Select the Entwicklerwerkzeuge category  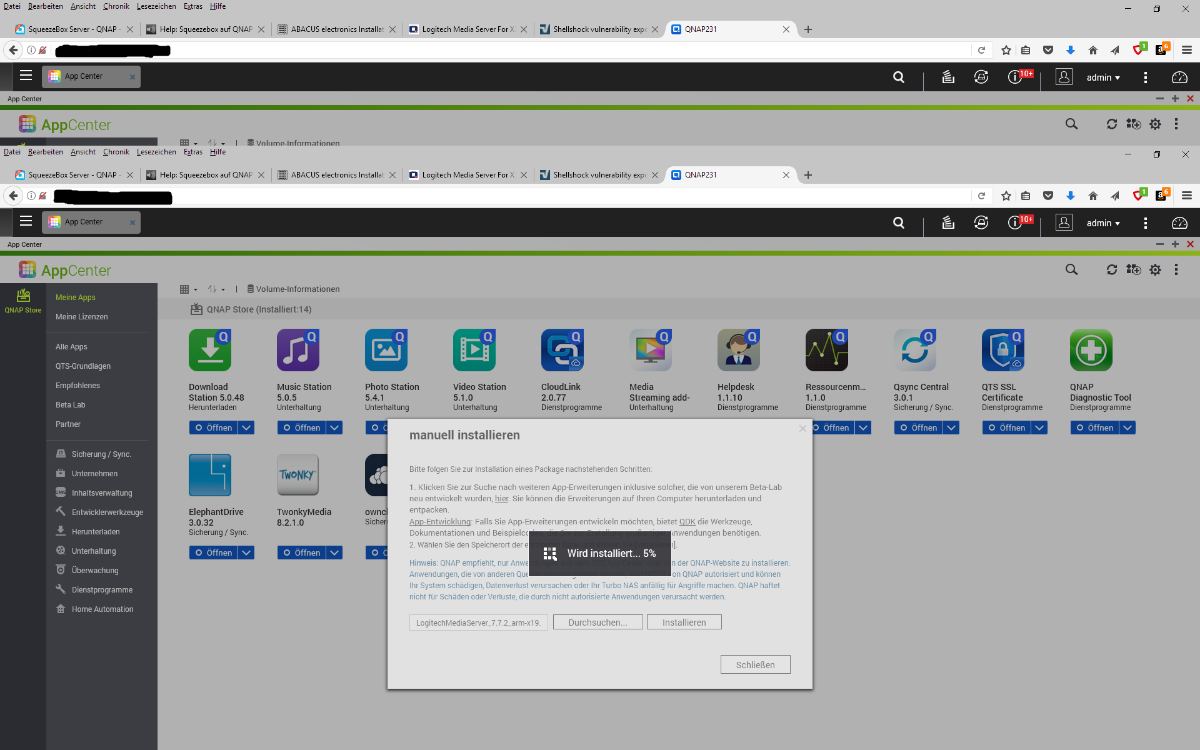click(107, 512)
